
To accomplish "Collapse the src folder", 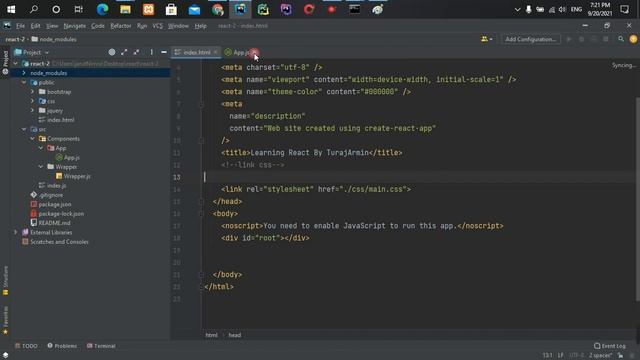I will coord(24,129).
